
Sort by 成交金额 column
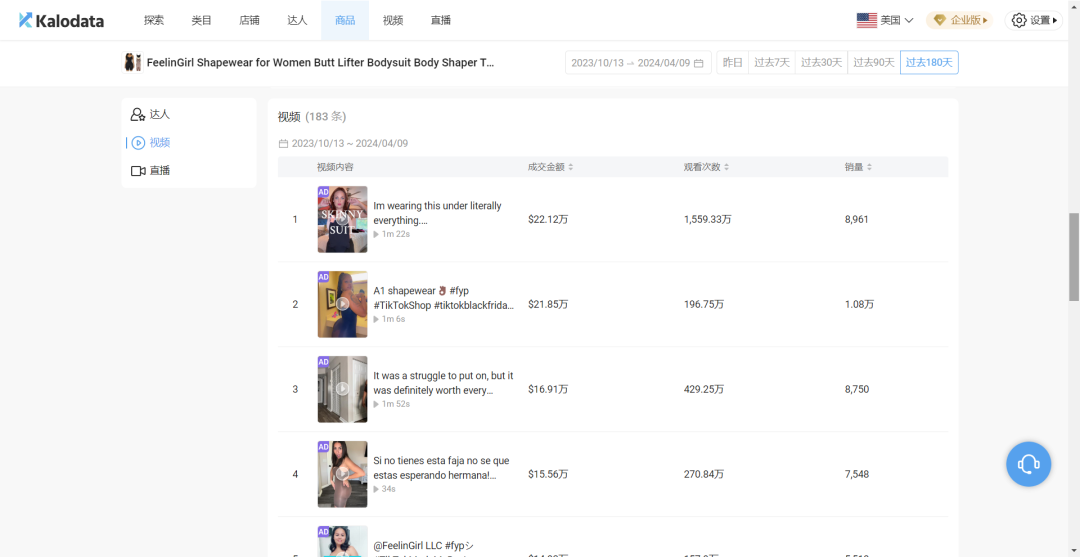pyautogui.click(x=551, y=167)
